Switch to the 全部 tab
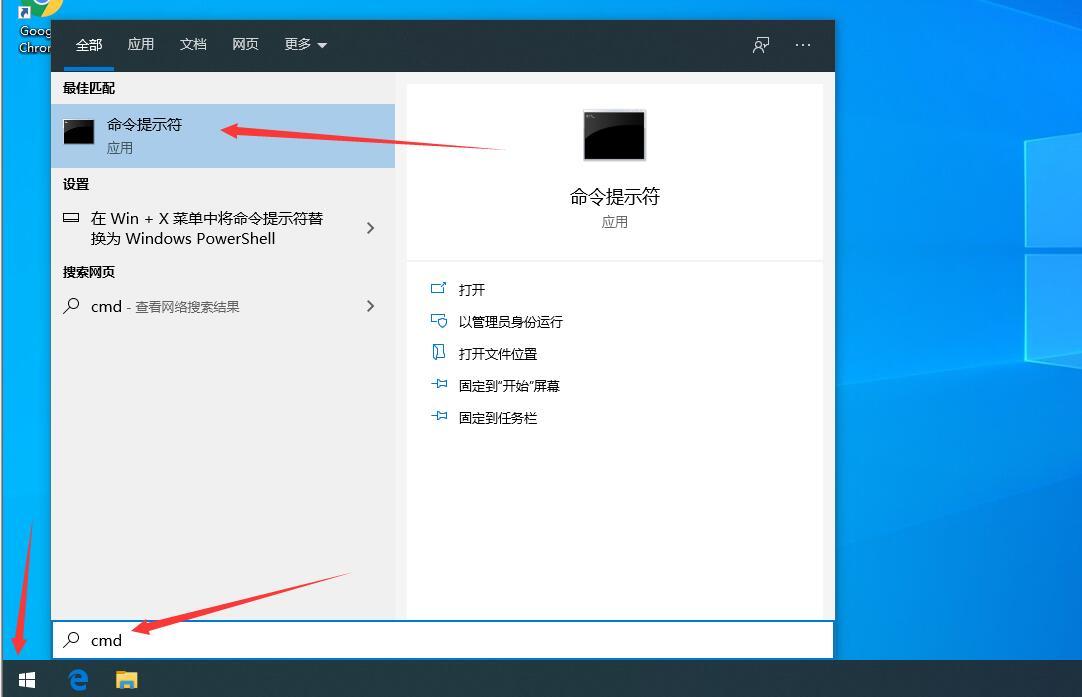The width and height of the screenshot is (1082, 697). (89, 45)
